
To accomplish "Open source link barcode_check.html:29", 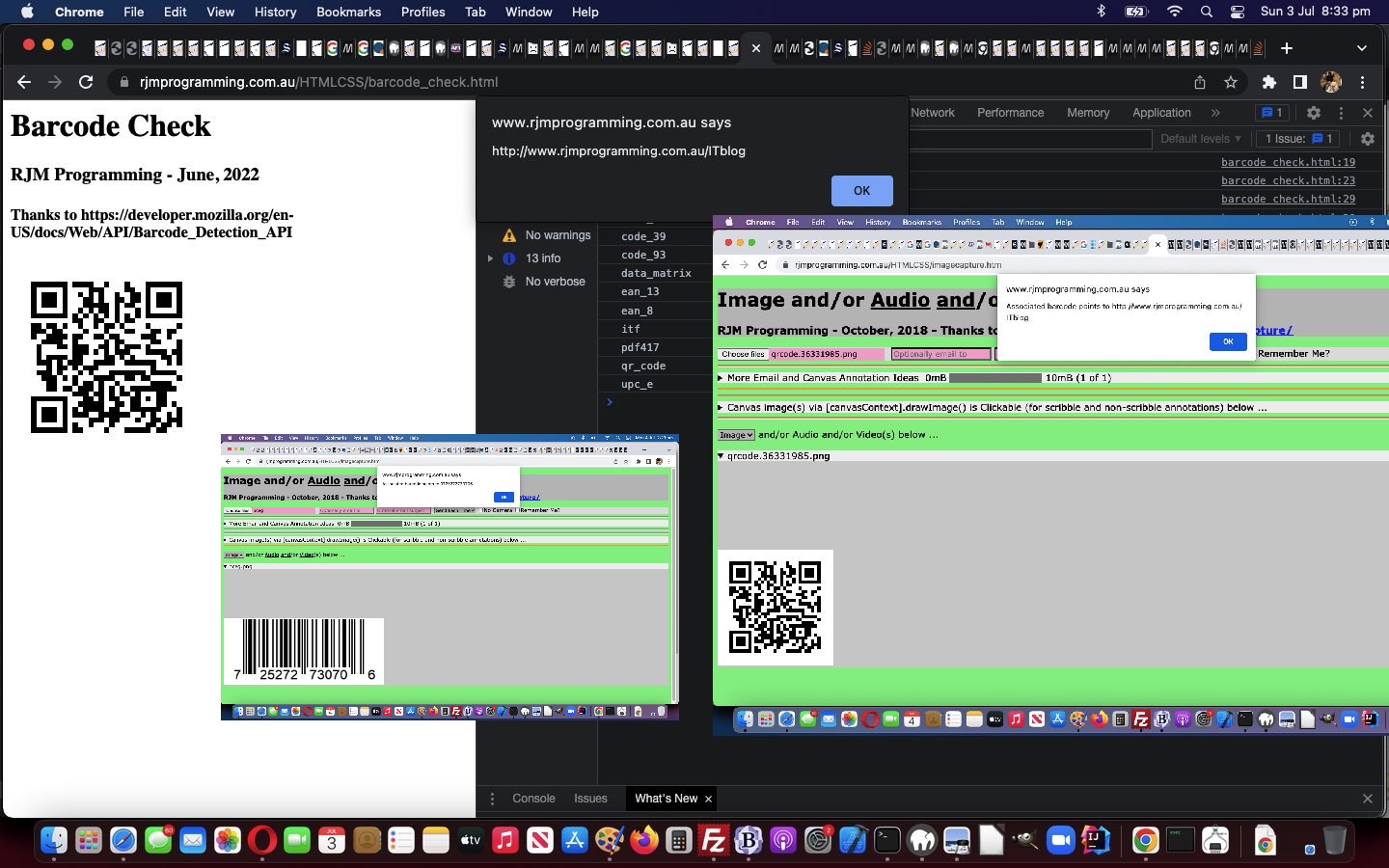I will (x=1288, y=199).
